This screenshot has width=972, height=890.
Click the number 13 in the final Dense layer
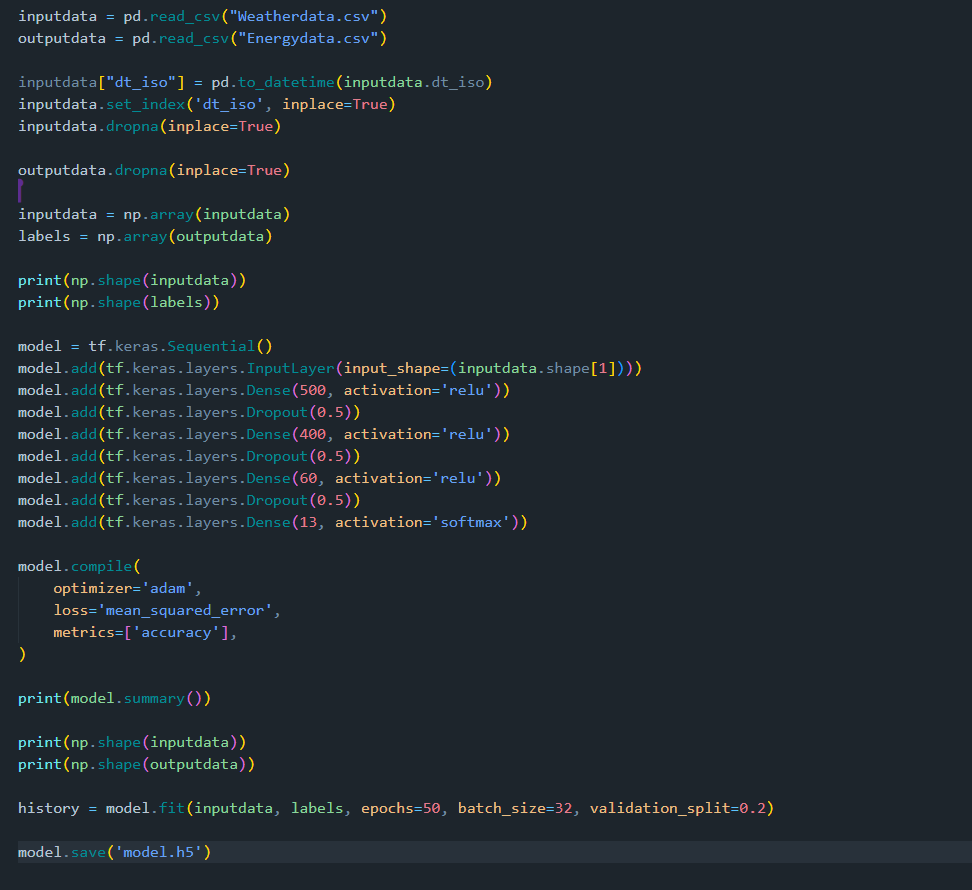pyautogui.click(x=308, y=522)
